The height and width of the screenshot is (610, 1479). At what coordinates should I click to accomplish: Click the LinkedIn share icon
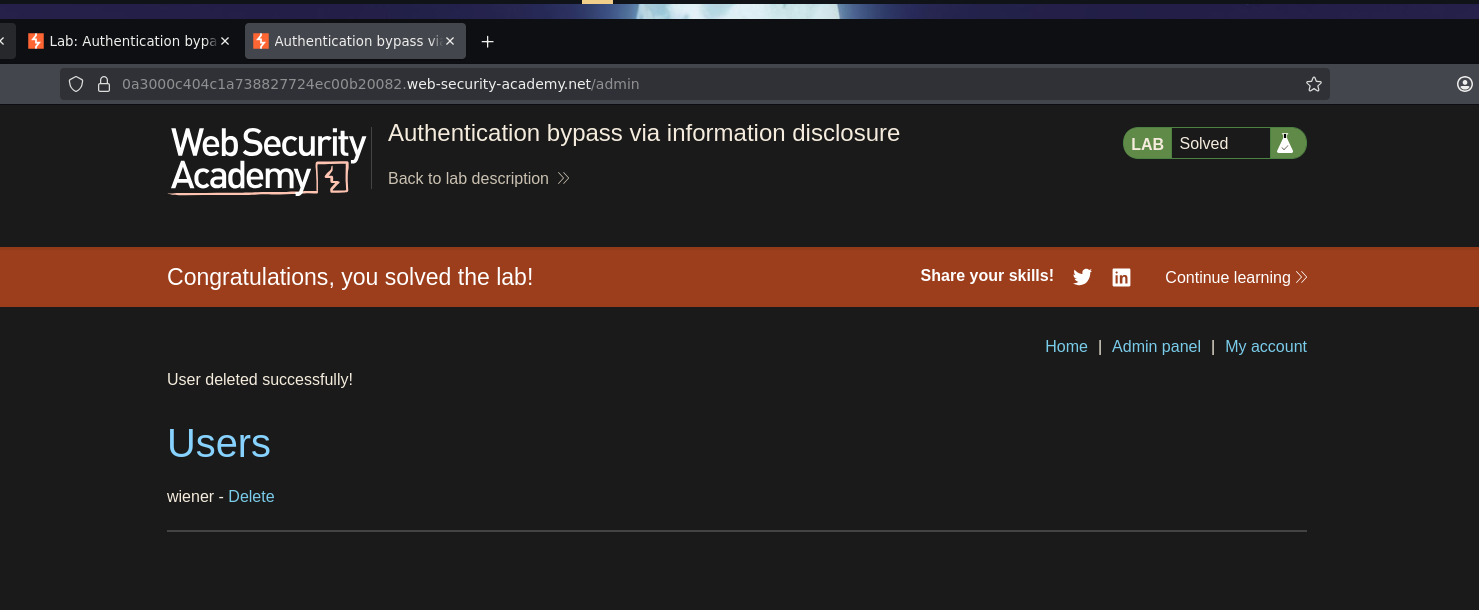click(x=1121, y=277)
